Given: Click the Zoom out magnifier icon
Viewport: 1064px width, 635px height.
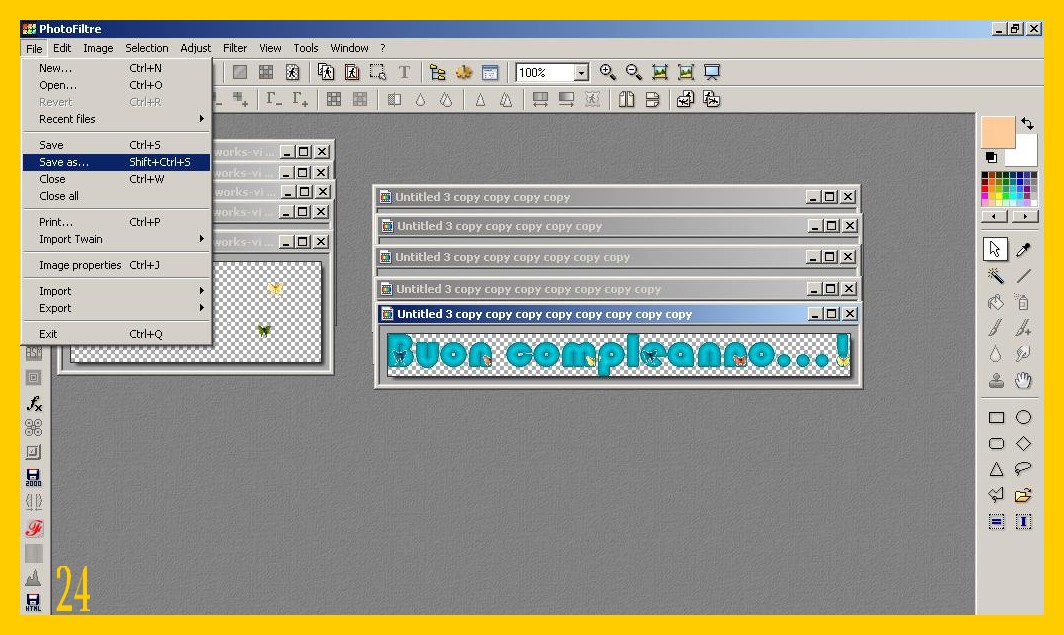Looking at the screenshot, I should 634,72.
